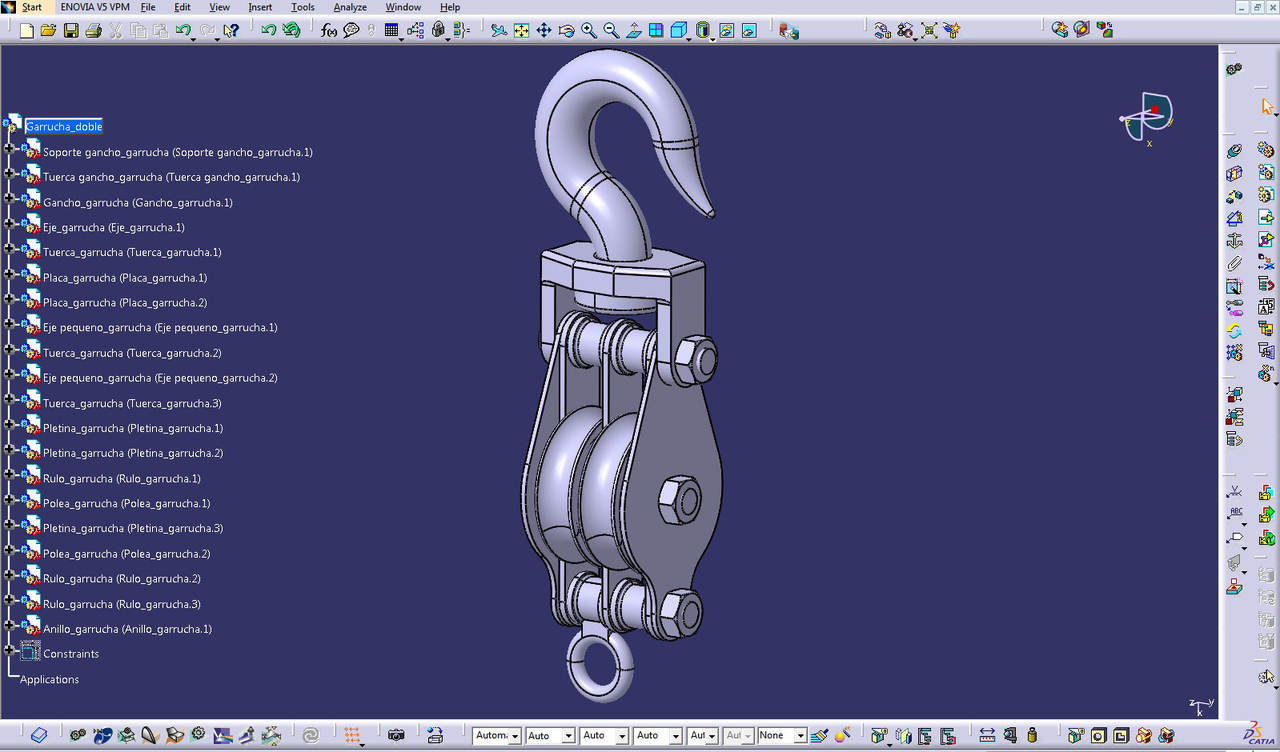Select Rulo_garrucha.1 in the tree
The width and height of the screenshot is (1280, 752).
click(x=121, y=479)
